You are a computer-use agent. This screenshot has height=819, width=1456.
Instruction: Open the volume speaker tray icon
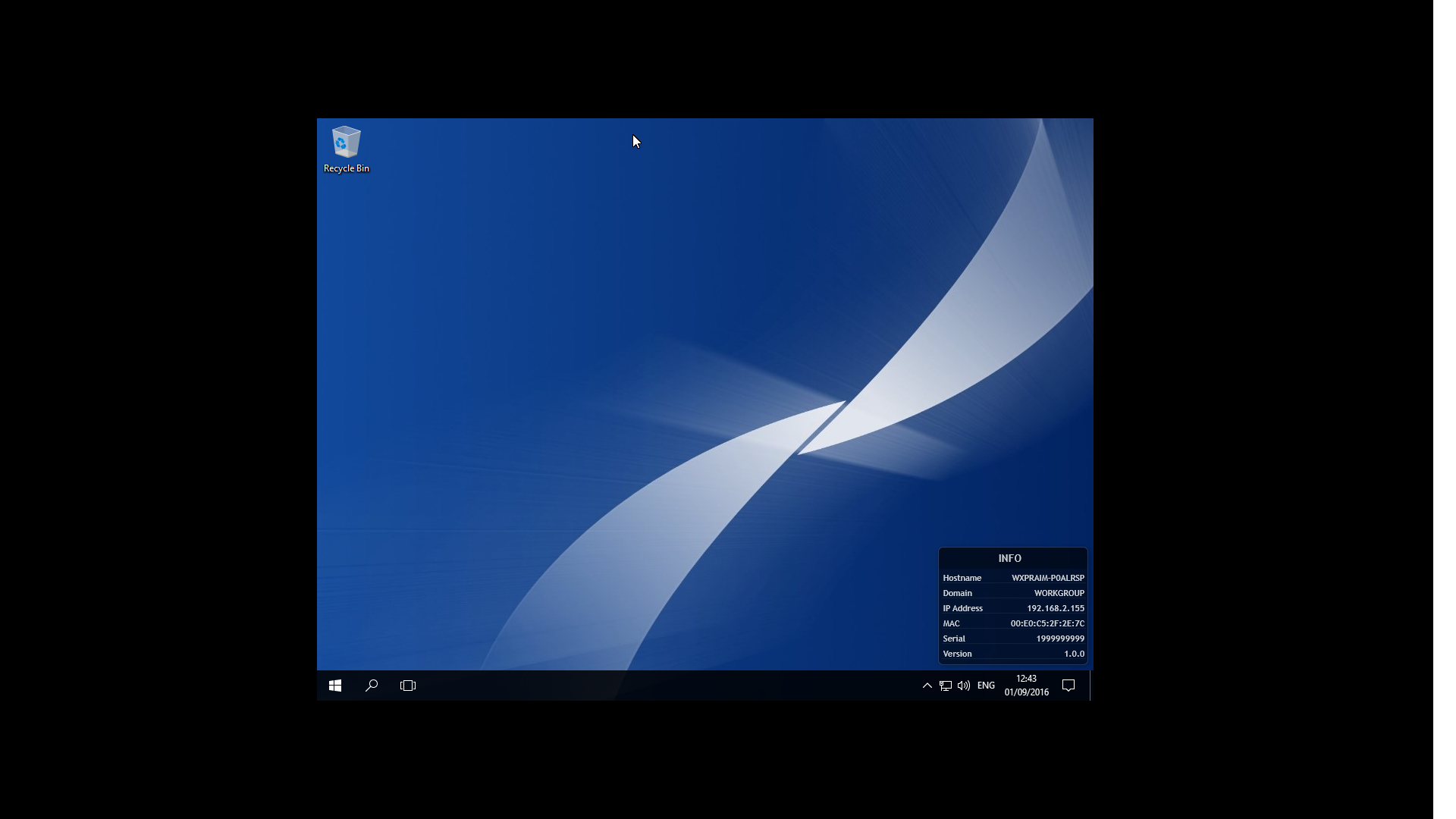point(964,686)
